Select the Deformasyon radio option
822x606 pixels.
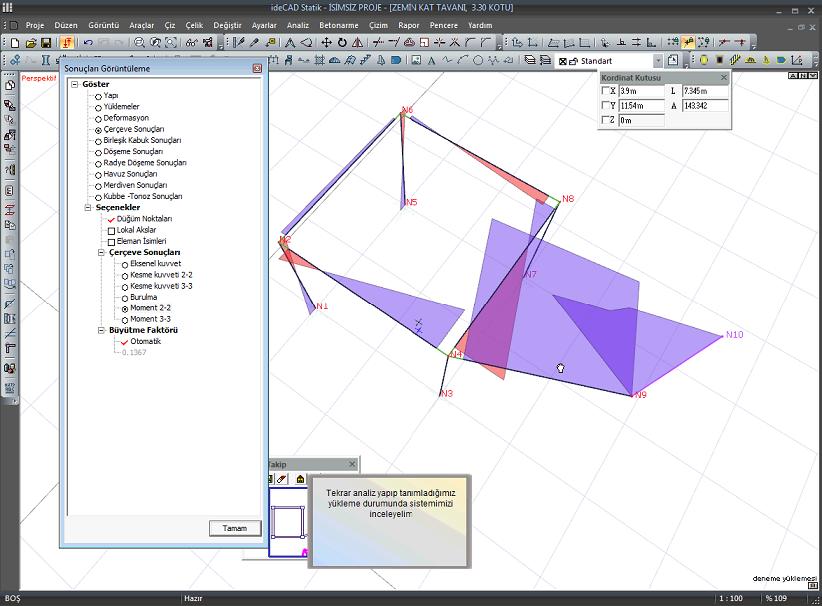tap(98, 119)
